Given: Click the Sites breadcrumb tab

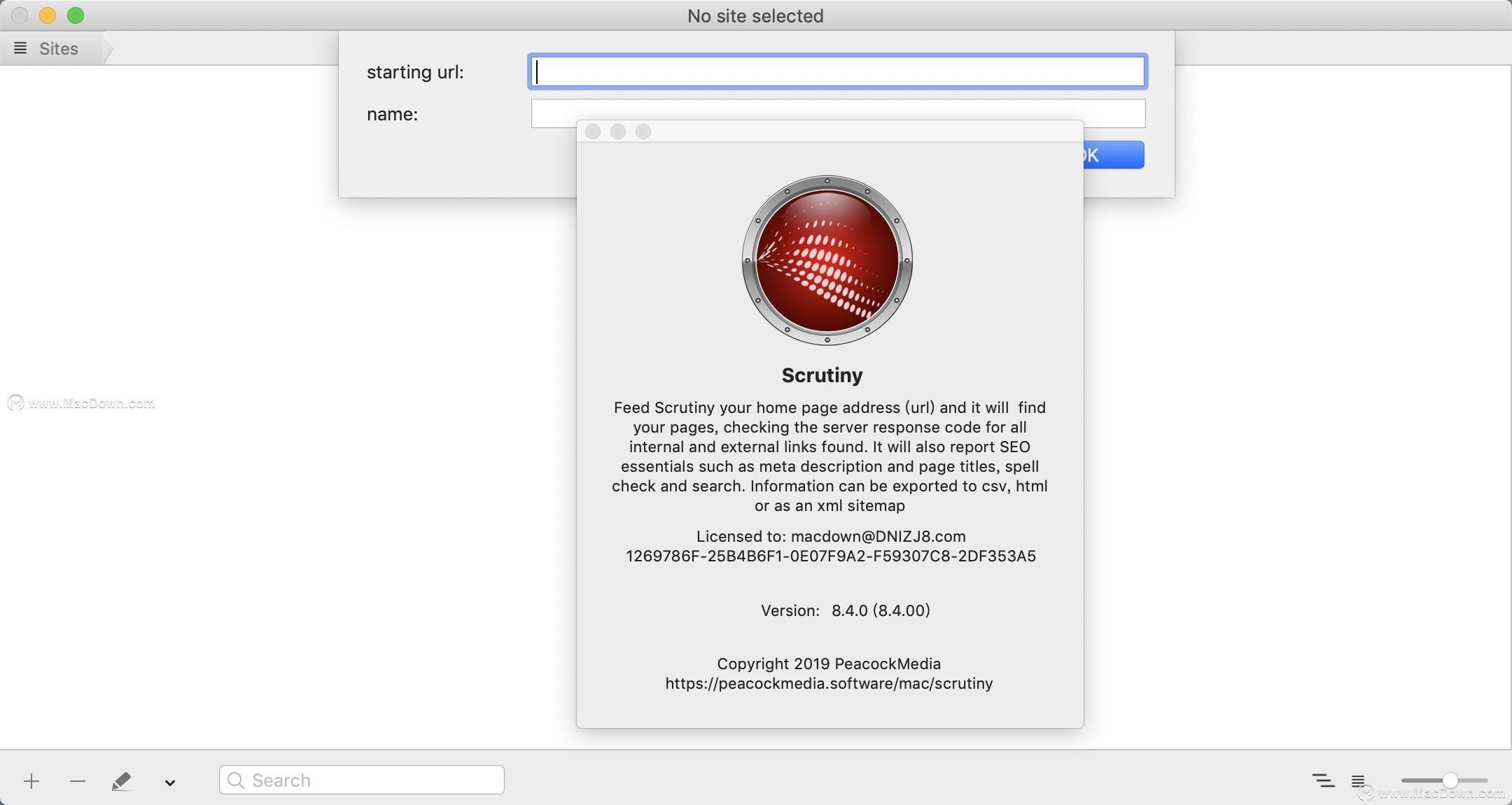Looking at the screenshot, I should tap(56, 48).
